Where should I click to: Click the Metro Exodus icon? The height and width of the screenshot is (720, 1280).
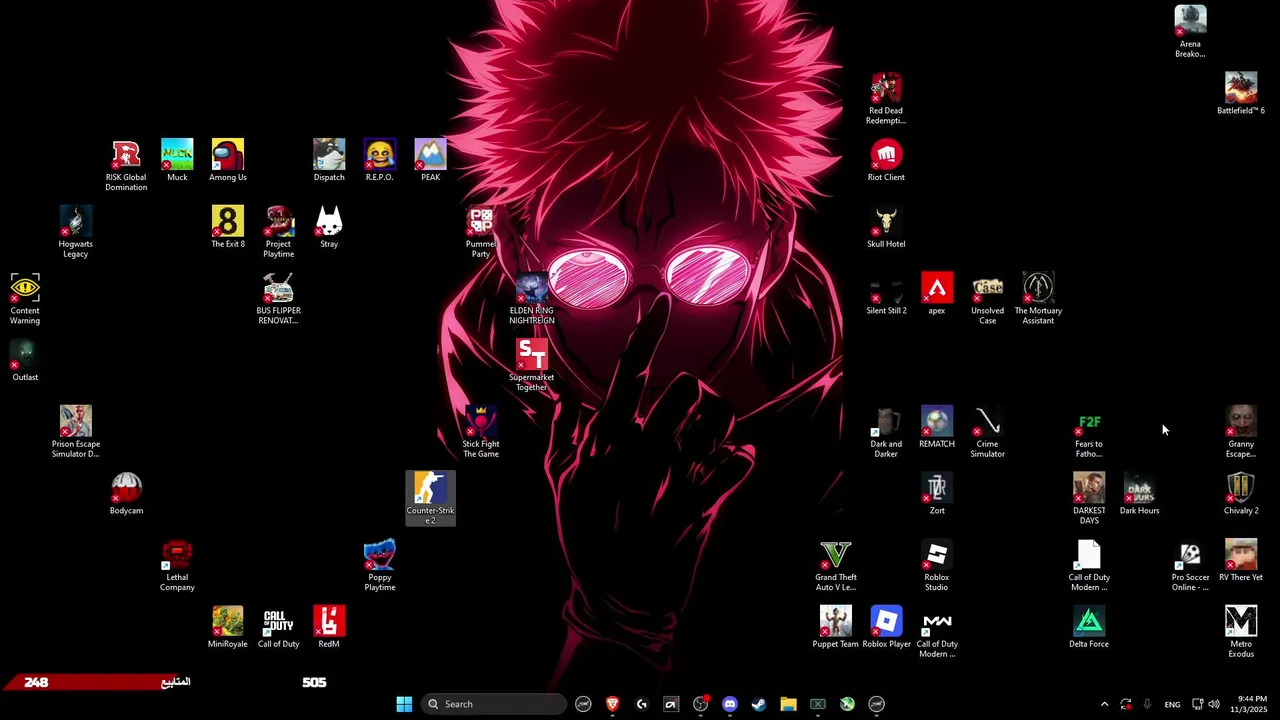pos(1241,632)
